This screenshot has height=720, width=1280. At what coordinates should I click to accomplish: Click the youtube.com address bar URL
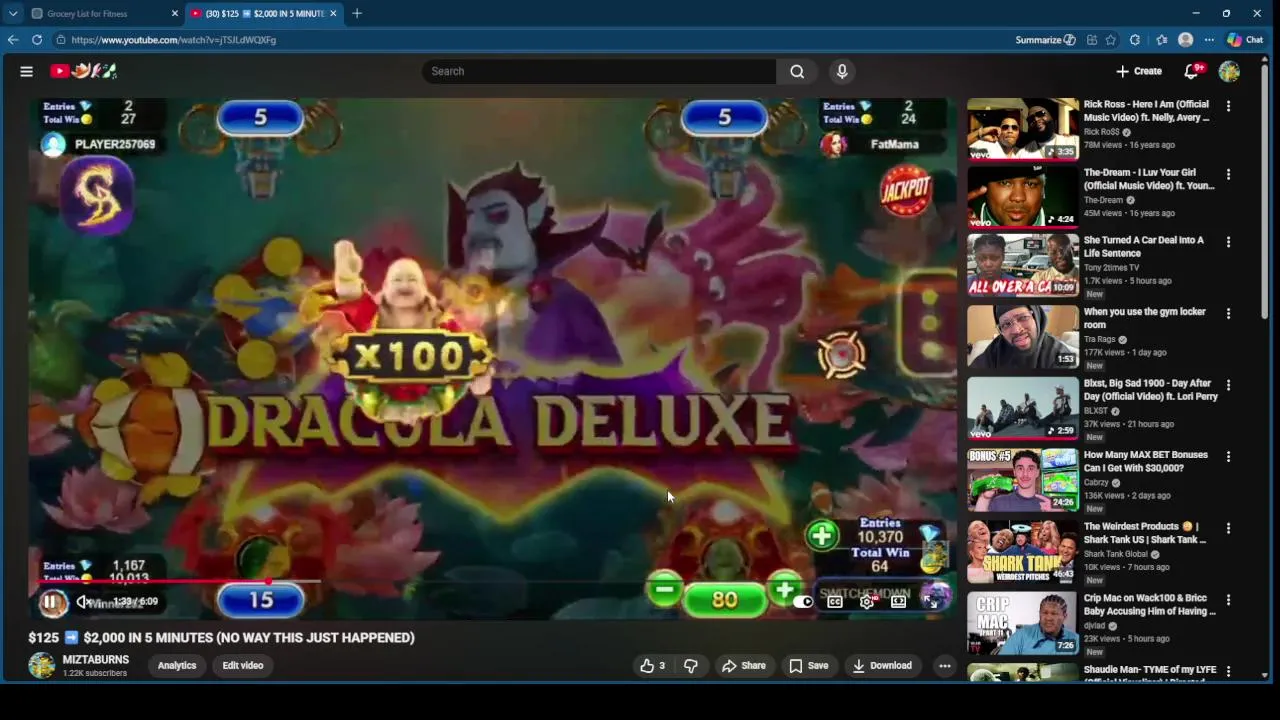pos(173,40)
